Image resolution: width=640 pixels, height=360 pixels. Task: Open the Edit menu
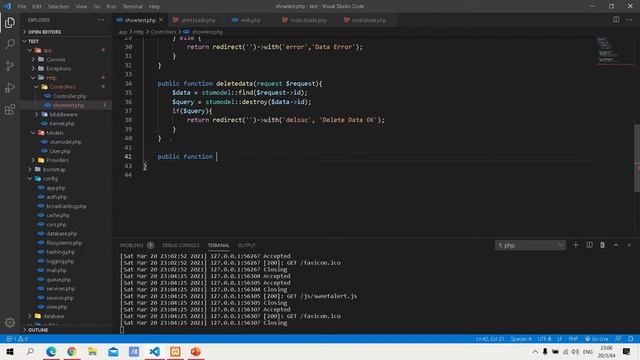(37, 7)
